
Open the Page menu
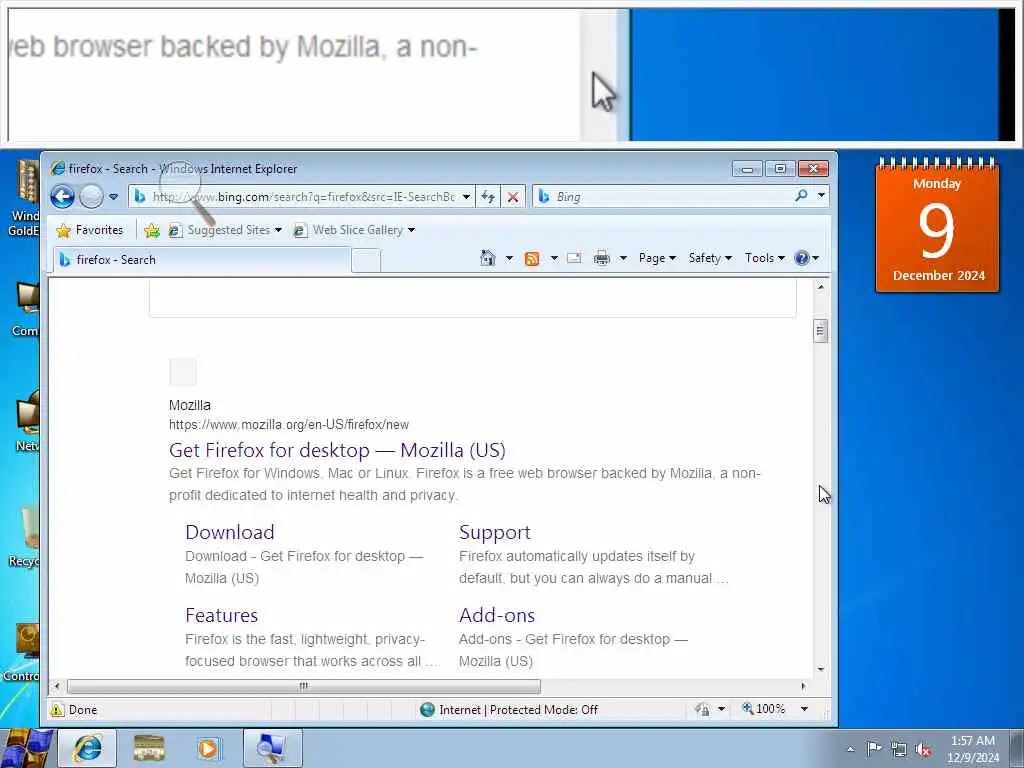pos(657,258)
